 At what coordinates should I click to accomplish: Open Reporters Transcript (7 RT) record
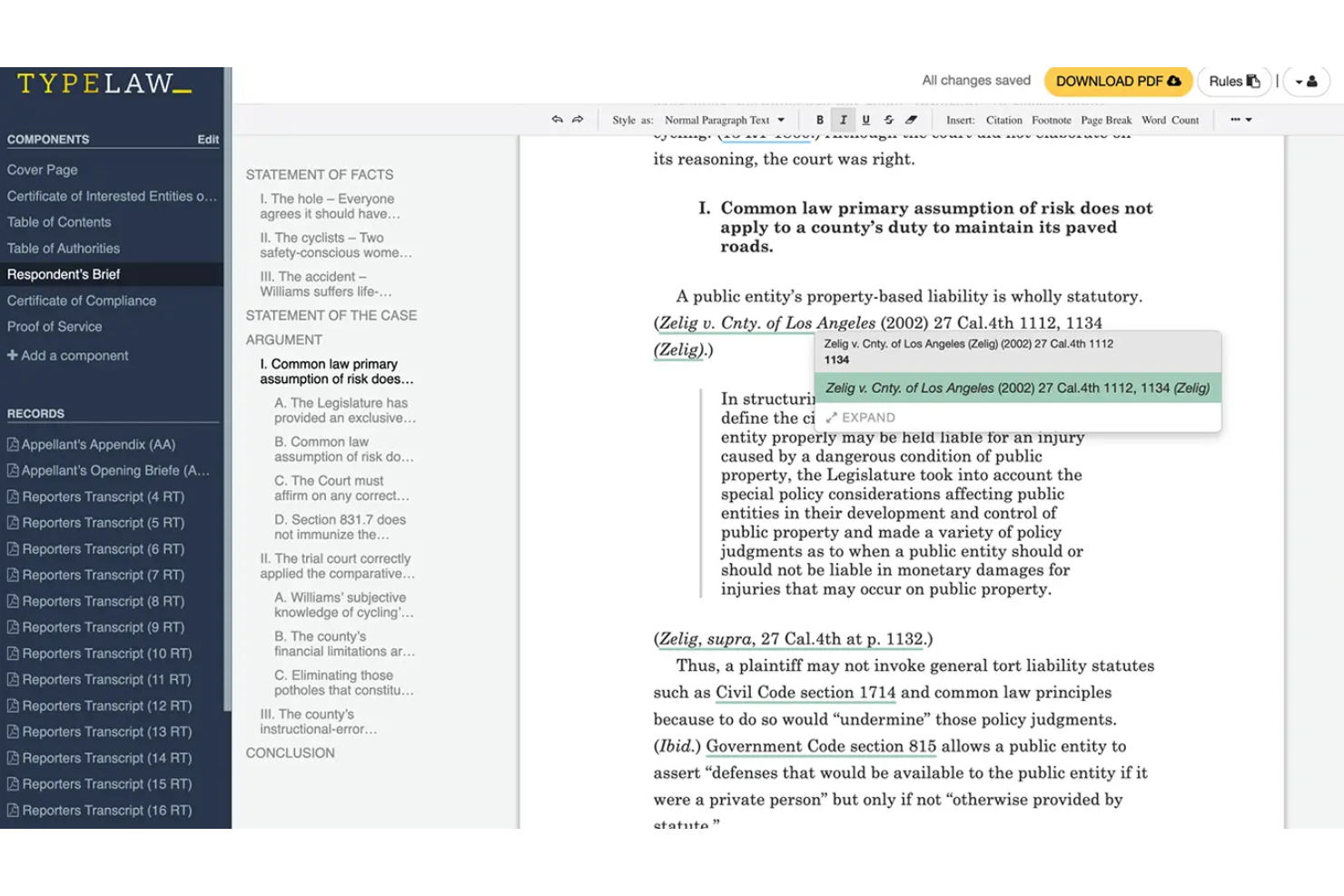[x=95, y=576]
